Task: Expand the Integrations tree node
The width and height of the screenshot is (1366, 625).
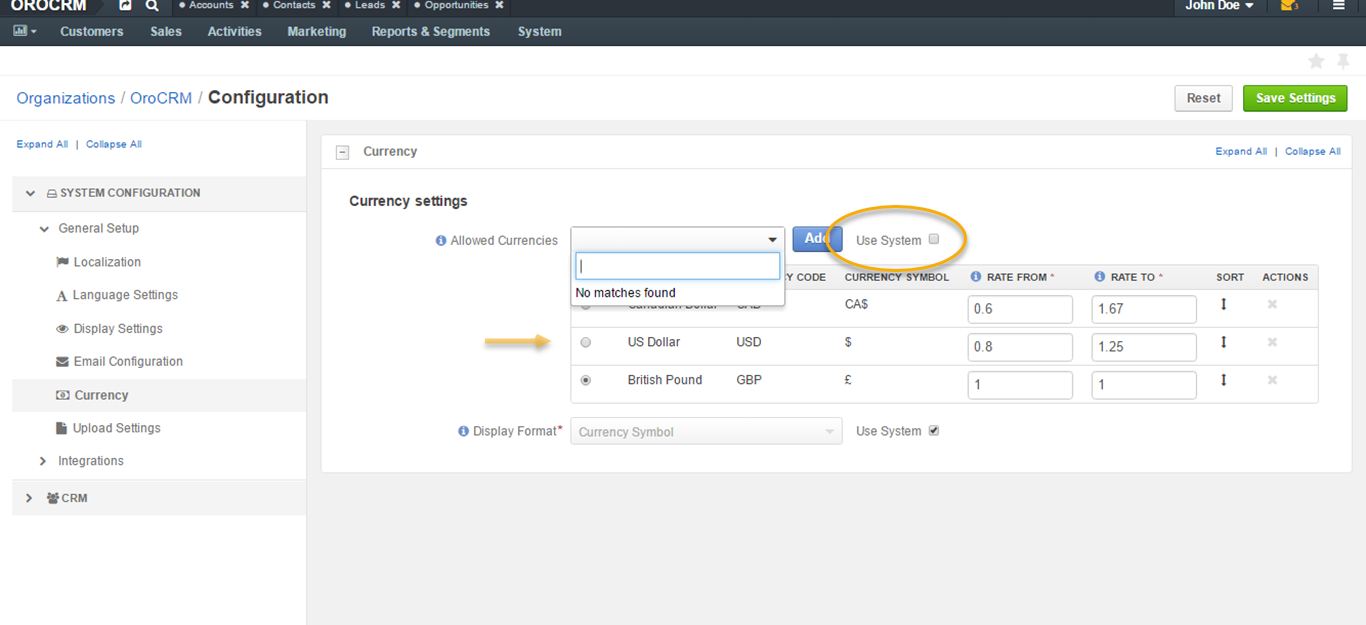Action: click(43, 461)
